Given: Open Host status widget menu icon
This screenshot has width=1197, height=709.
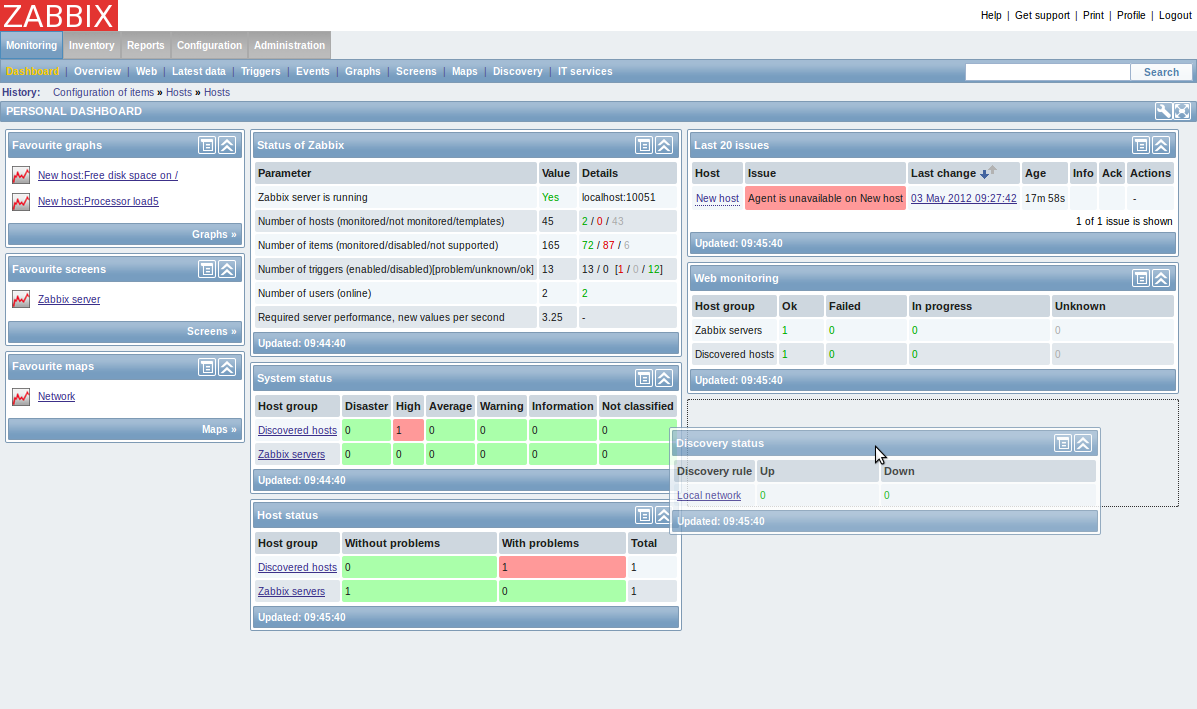Looking at the screenshot, I should [x=644, y=515].
